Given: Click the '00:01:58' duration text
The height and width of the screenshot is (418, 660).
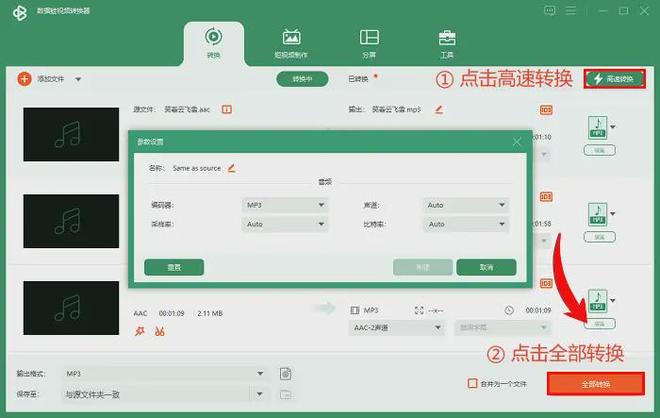Looking at the screenshot, I should tap(543, 224).
